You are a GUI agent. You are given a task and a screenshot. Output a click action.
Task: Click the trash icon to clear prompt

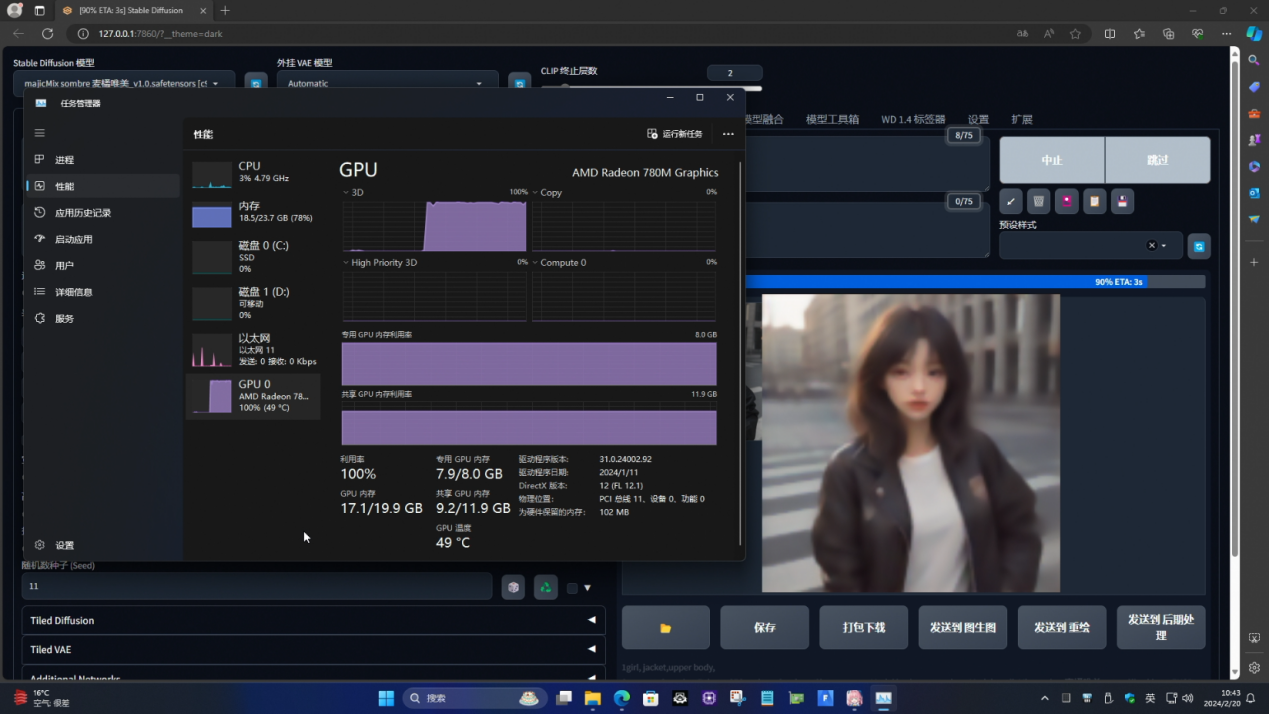coord(1039,201)
